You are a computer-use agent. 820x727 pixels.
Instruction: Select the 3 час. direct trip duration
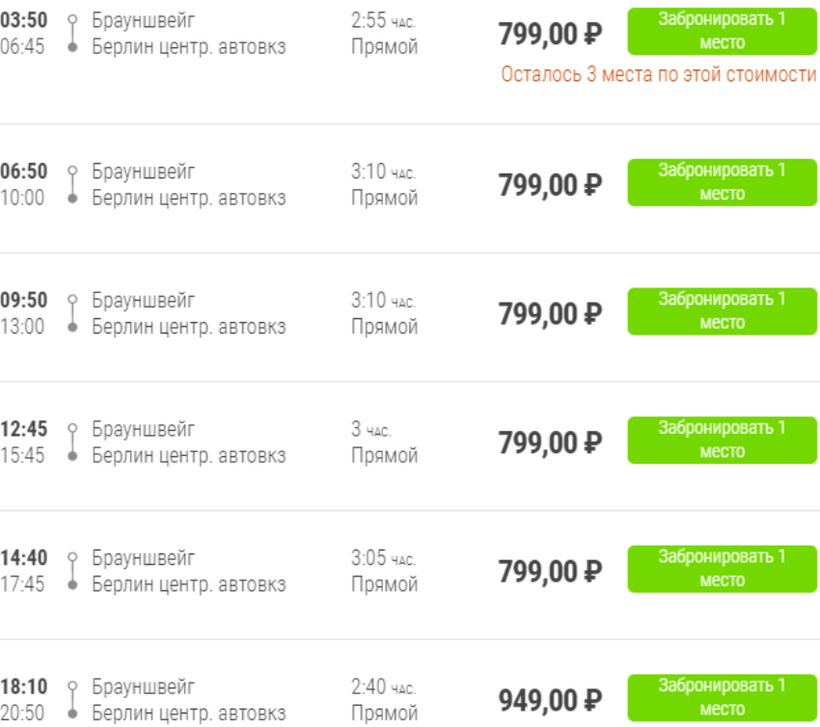[384, 442]
